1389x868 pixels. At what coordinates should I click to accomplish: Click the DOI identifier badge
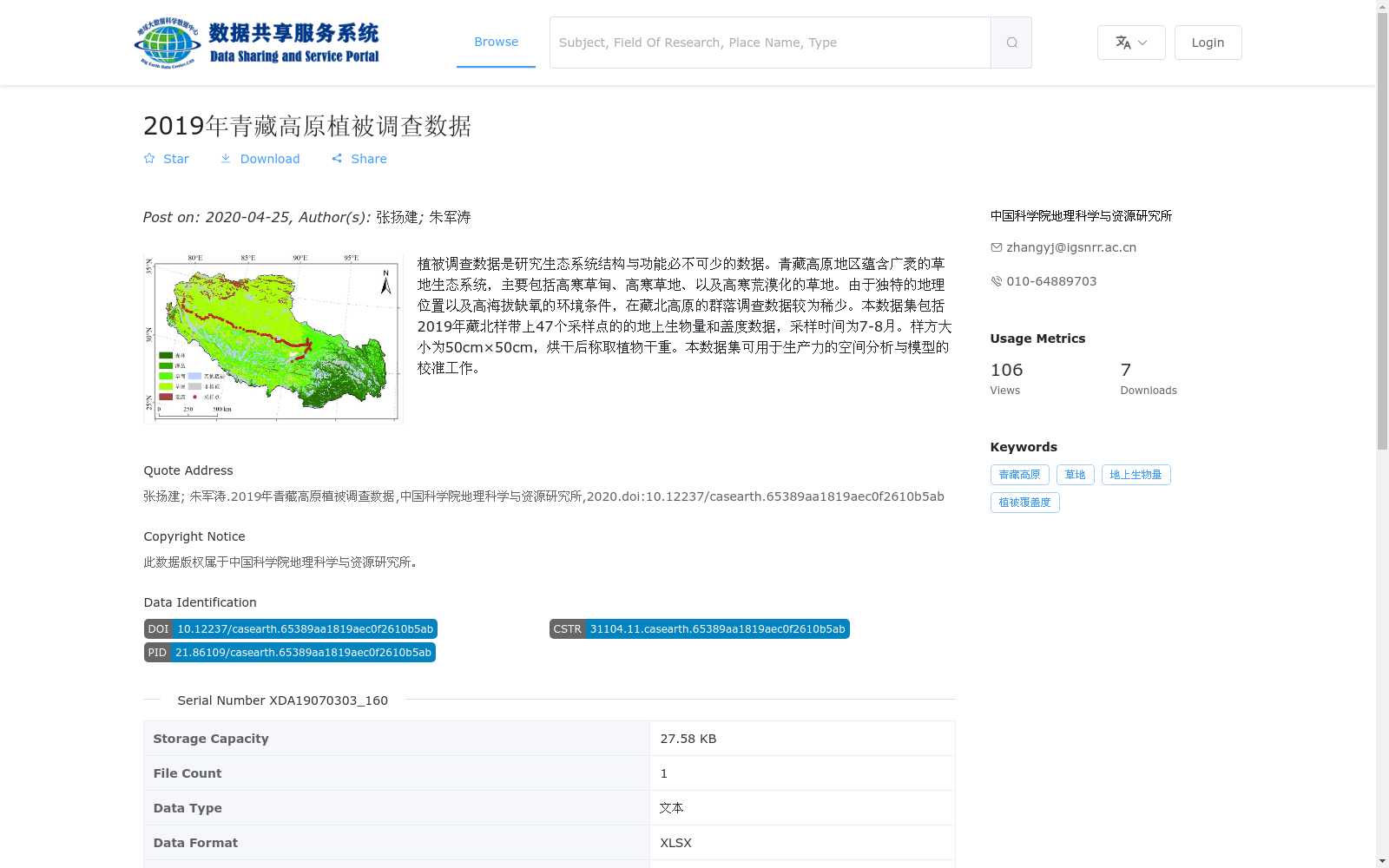(290, 629)
